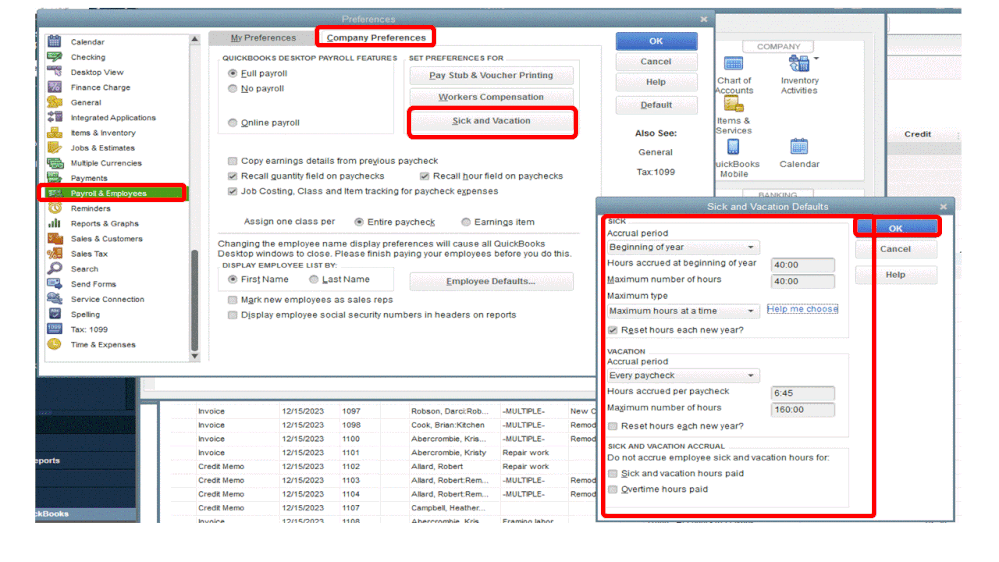This screenshot has height=562, width=999.
Task: Click the Help me choose link
Action: click(x=803, y=309)
